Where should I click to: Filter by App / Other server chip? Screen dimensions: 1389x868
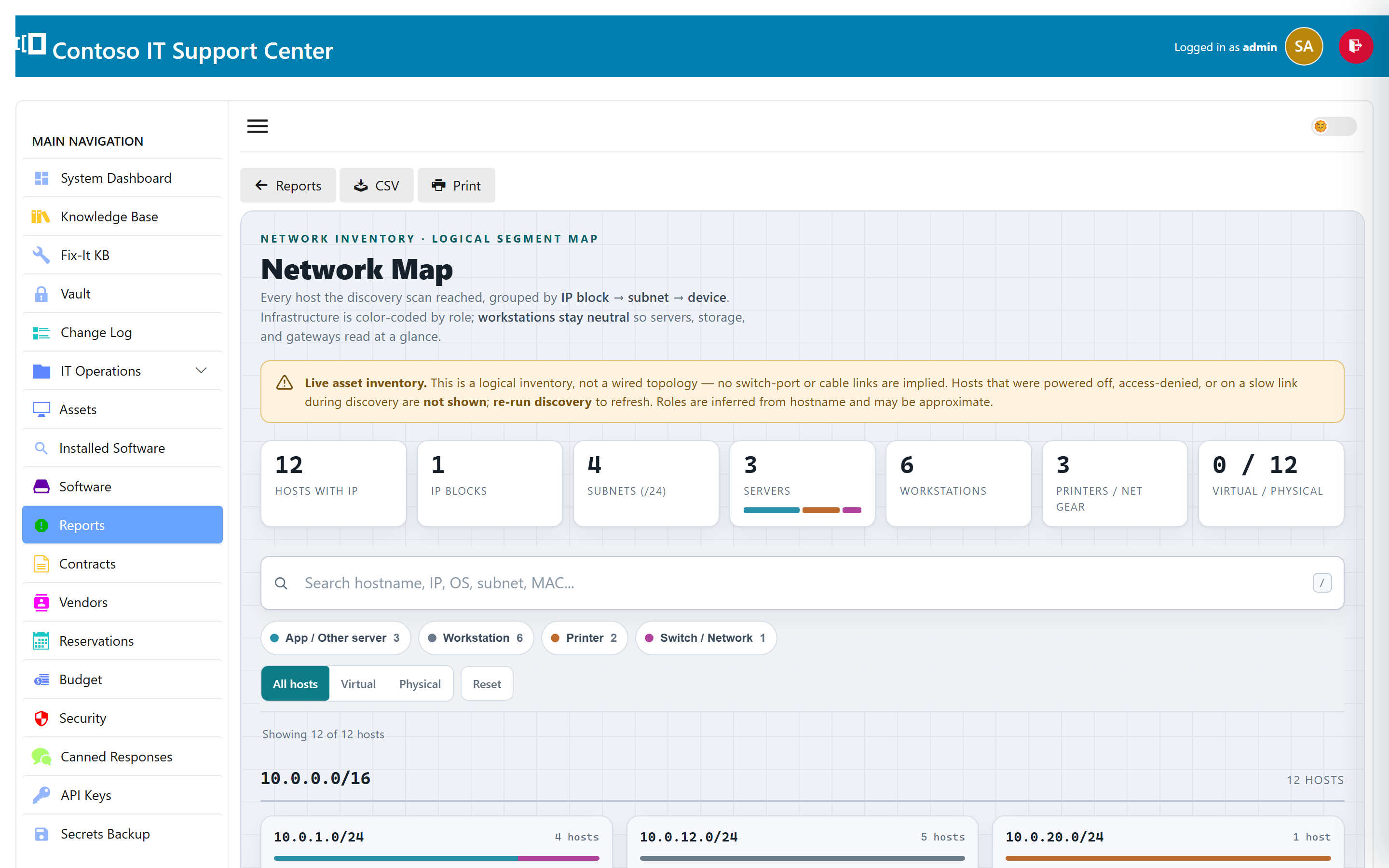(x=336, y=638)
